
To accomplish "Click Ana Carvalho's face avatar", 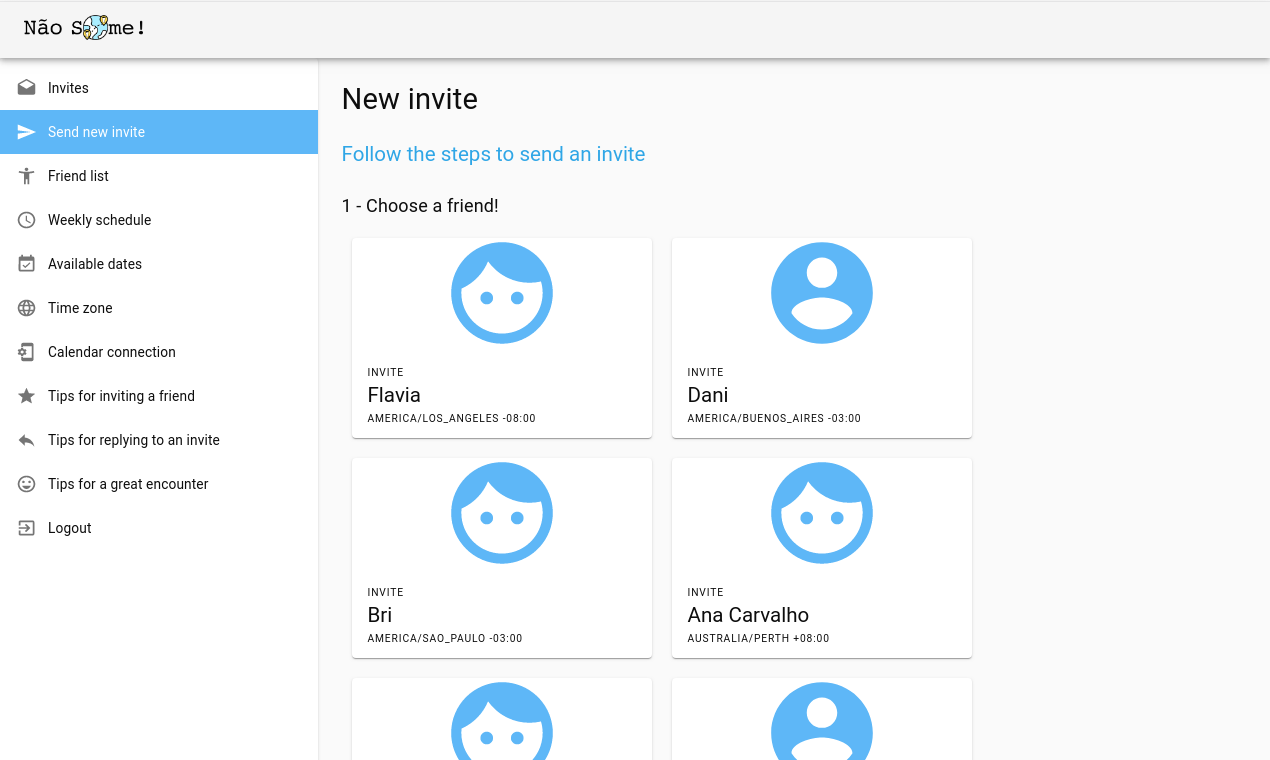I will coord(822,513).
